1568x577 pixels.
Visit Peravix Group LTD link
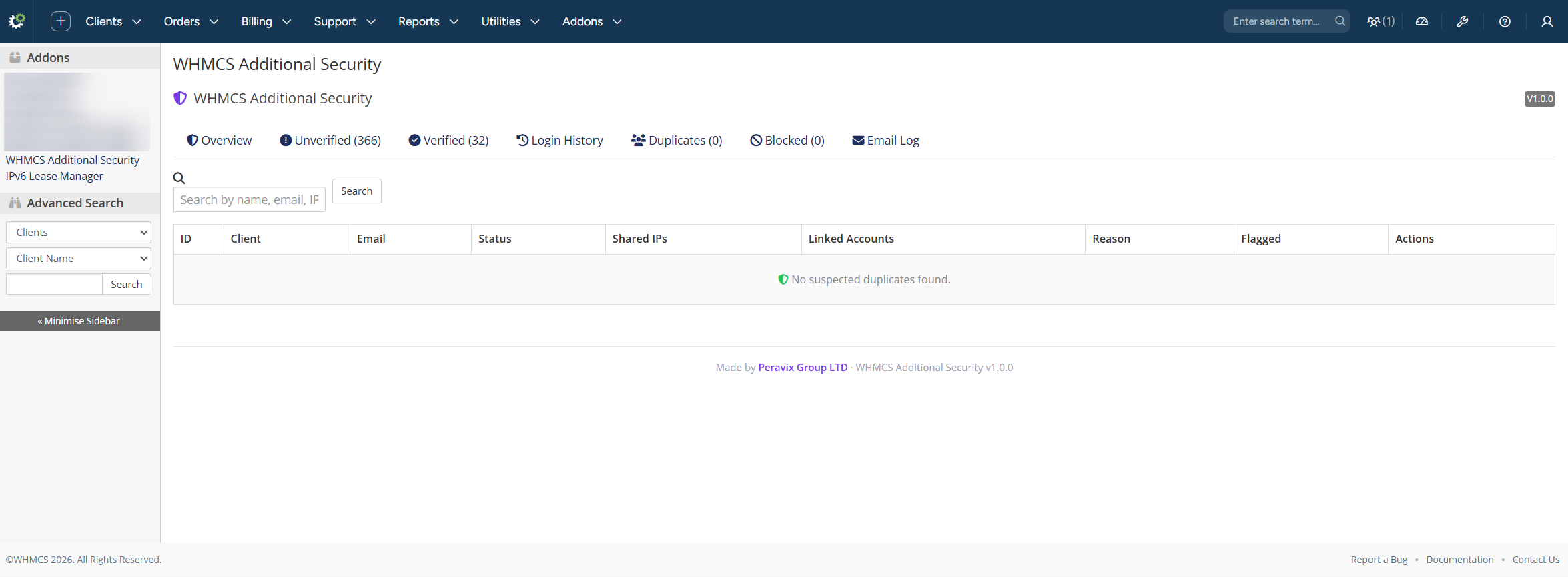pyautogui.click(x=803, y=367)
